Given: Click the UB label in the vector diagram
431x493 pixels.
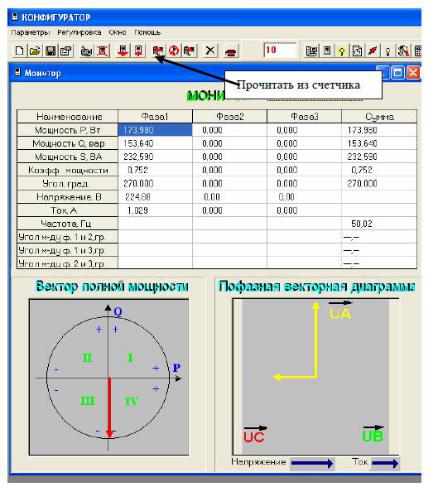Looking at the screenshot, I should [x=373, y=436].
